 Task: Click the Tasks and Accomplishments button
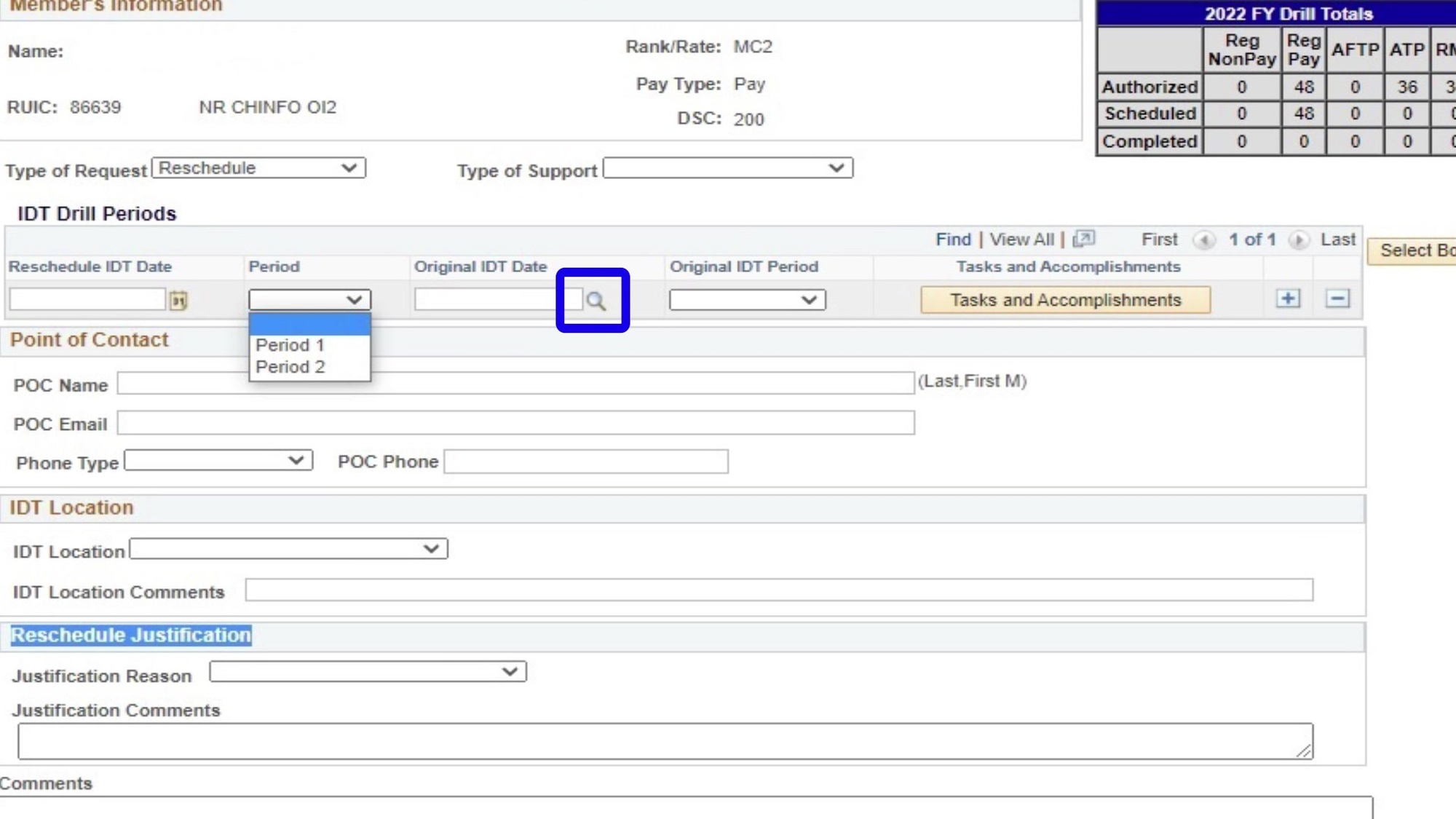[x=1065, y=300]
